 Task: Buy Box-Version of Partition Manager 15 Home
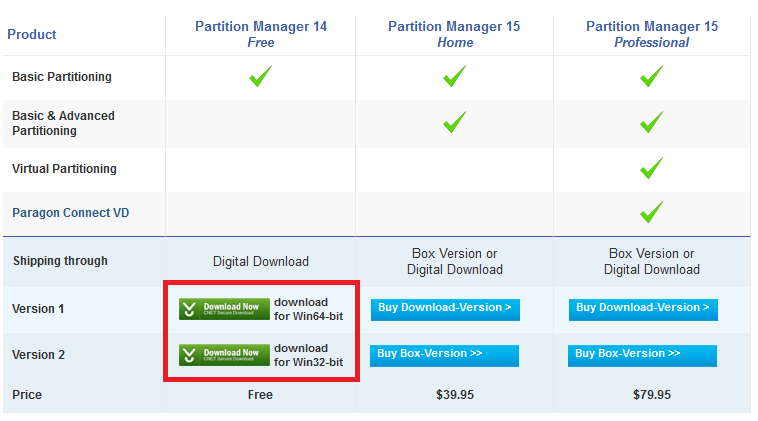point(444,355)
